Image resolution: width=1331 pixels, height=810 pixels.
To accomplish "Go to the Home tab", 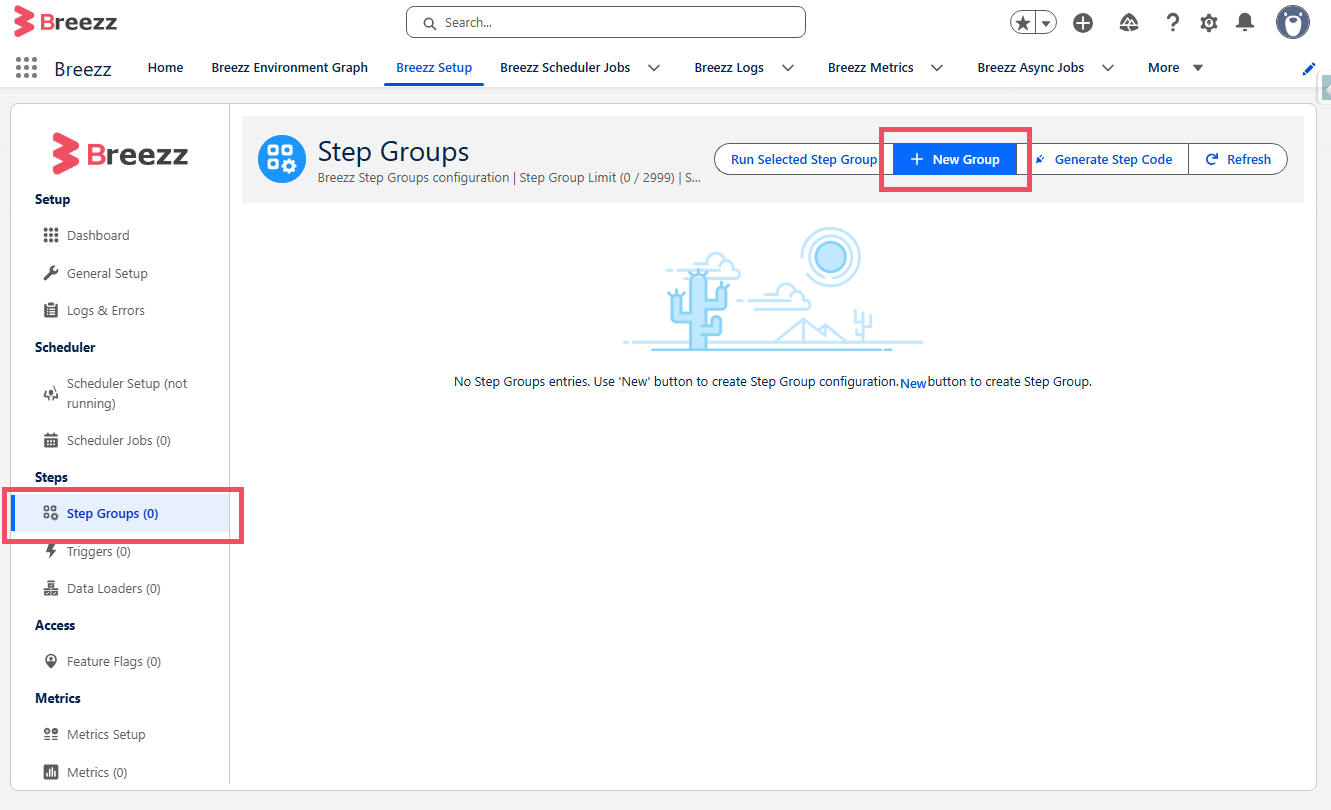I will (x=165, y=68).
